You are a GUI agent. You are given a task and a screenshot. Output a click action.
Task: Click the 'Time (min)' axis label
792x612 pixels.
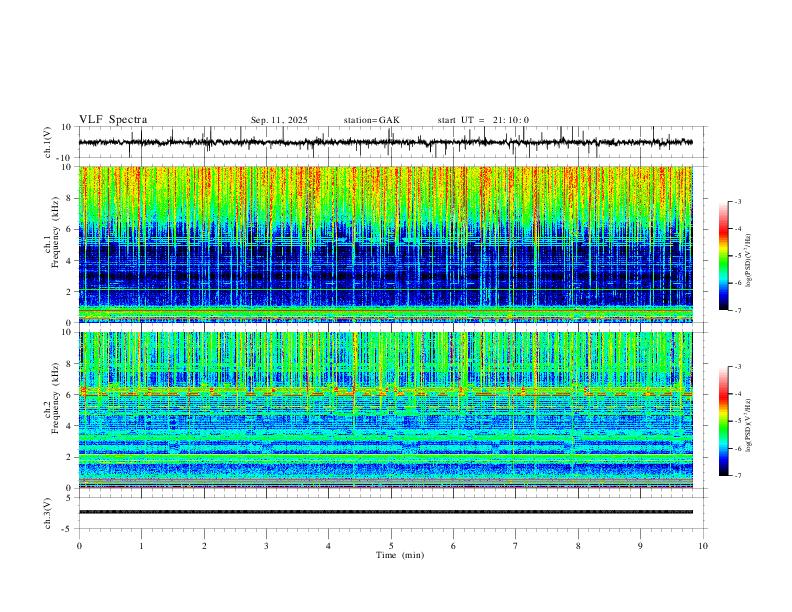(x=400, y=555)
